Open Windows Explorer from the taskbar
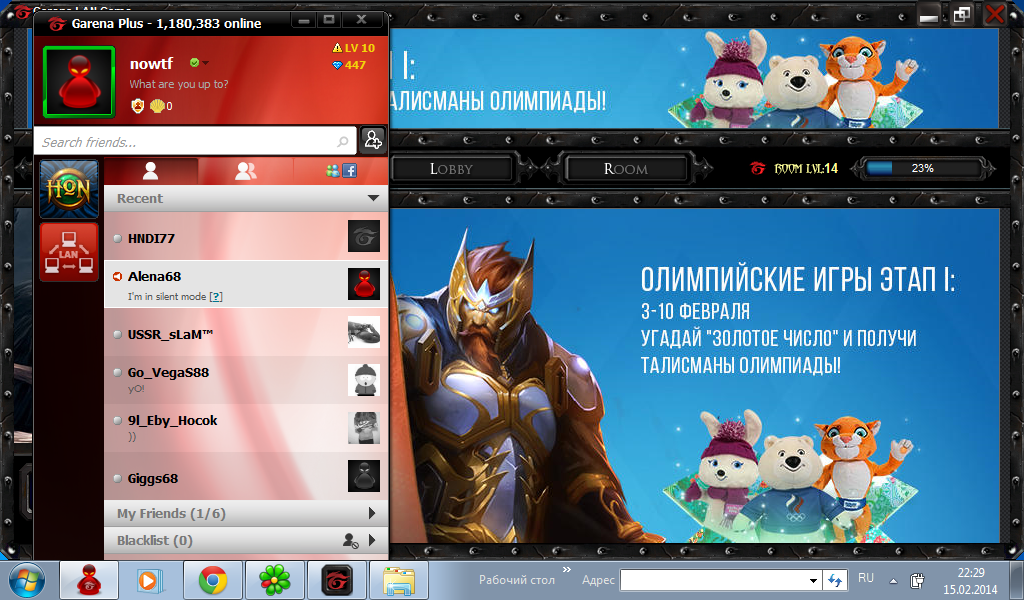Image resolution: width=1024 pixels, height=600 pixels. pos(399,580)
